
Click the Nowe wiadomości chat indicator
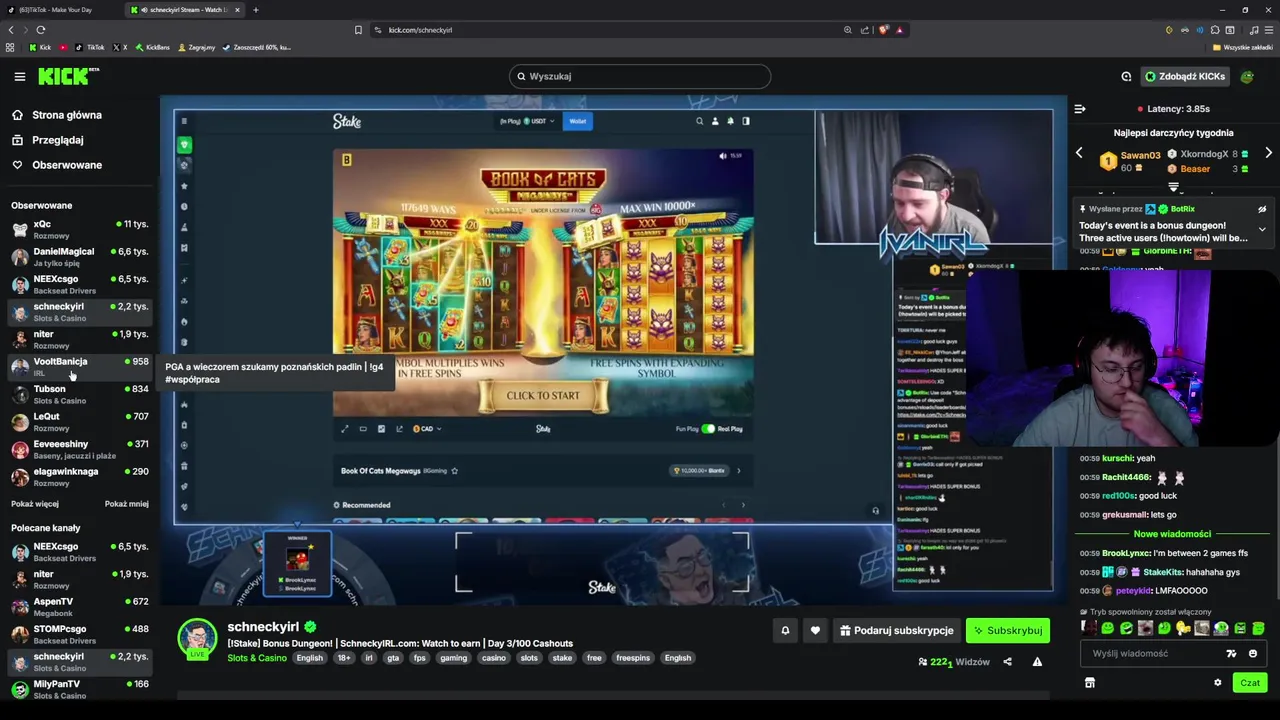1172,534
